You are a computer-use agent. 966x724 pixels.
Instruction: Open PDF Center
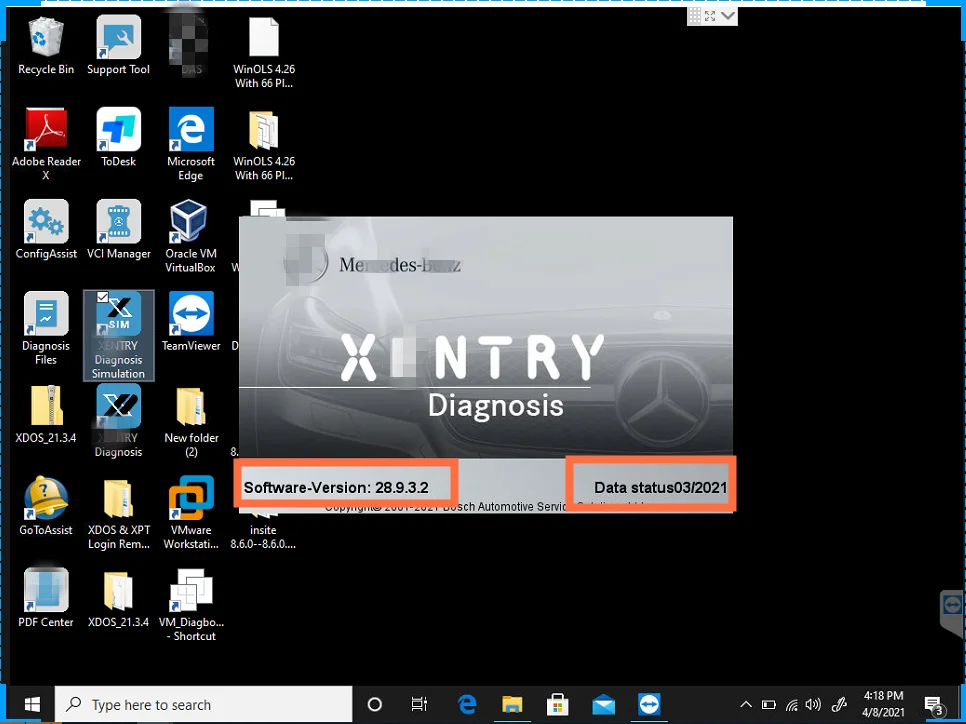(x=46, y=598)
